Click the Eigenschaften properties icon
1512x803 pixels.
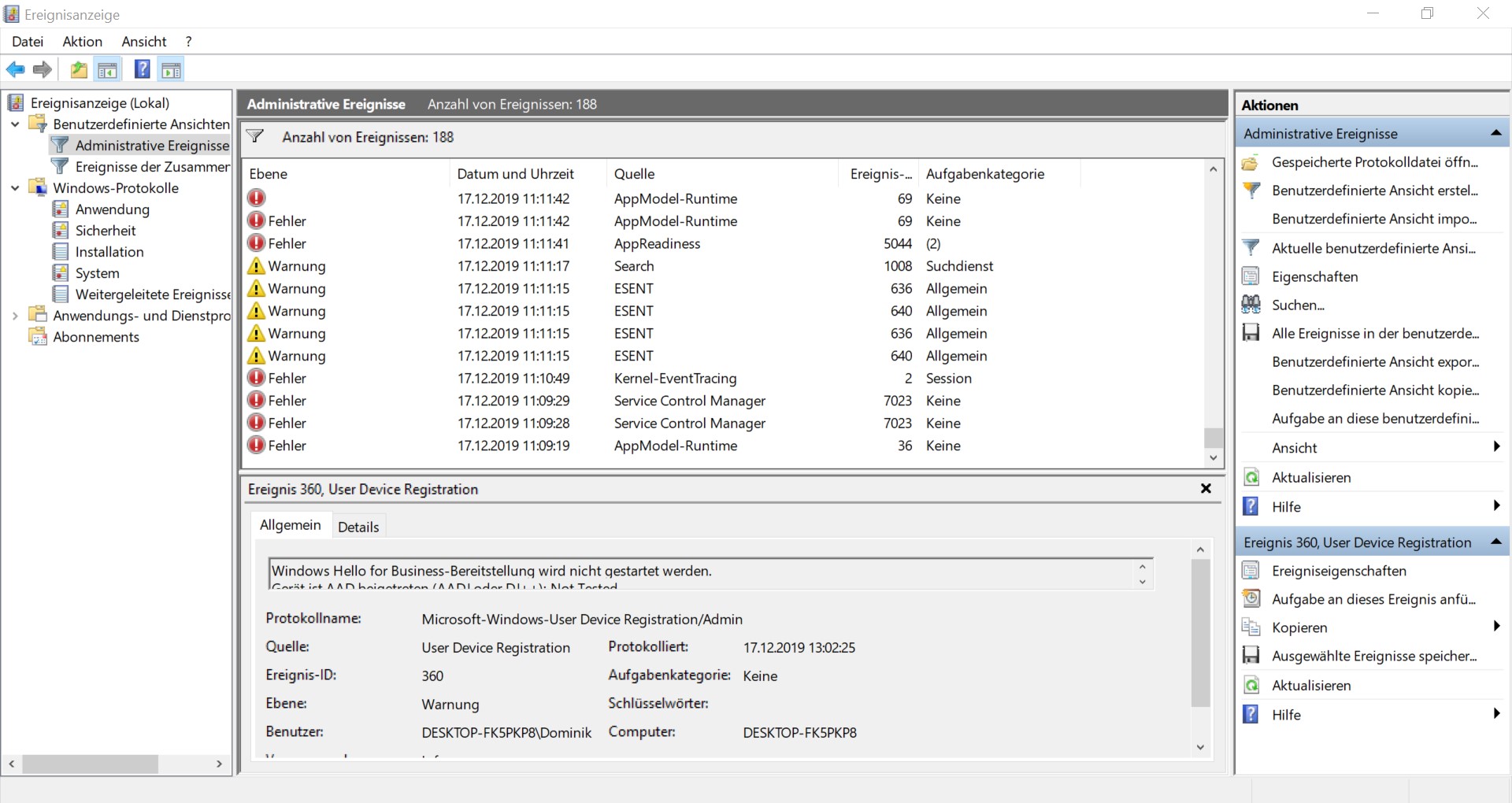click(x=1251, y=276)
